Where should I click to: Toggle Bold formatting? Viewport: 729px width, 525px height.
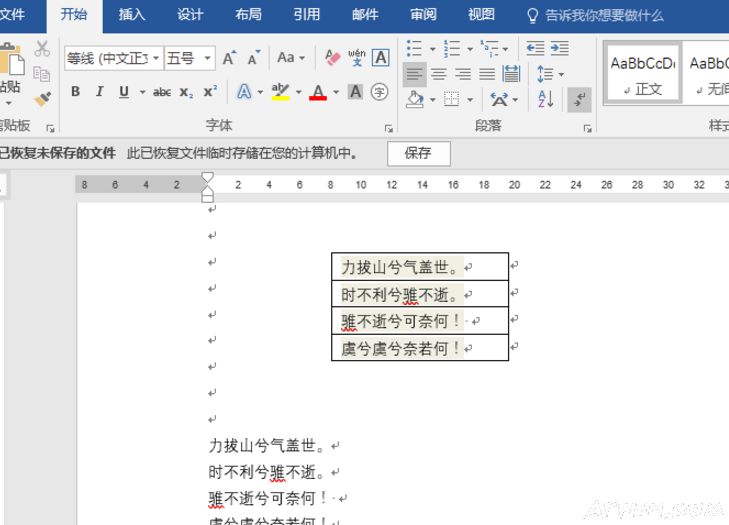point(75,92)
